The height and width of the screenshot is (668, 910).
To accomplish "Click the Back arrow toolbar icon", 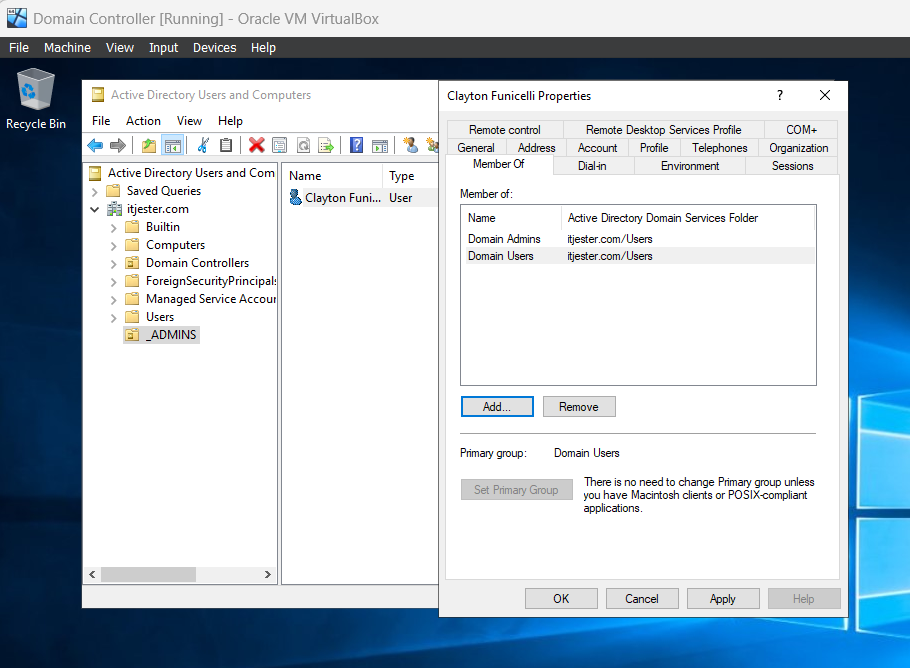I will pos(95,145).
